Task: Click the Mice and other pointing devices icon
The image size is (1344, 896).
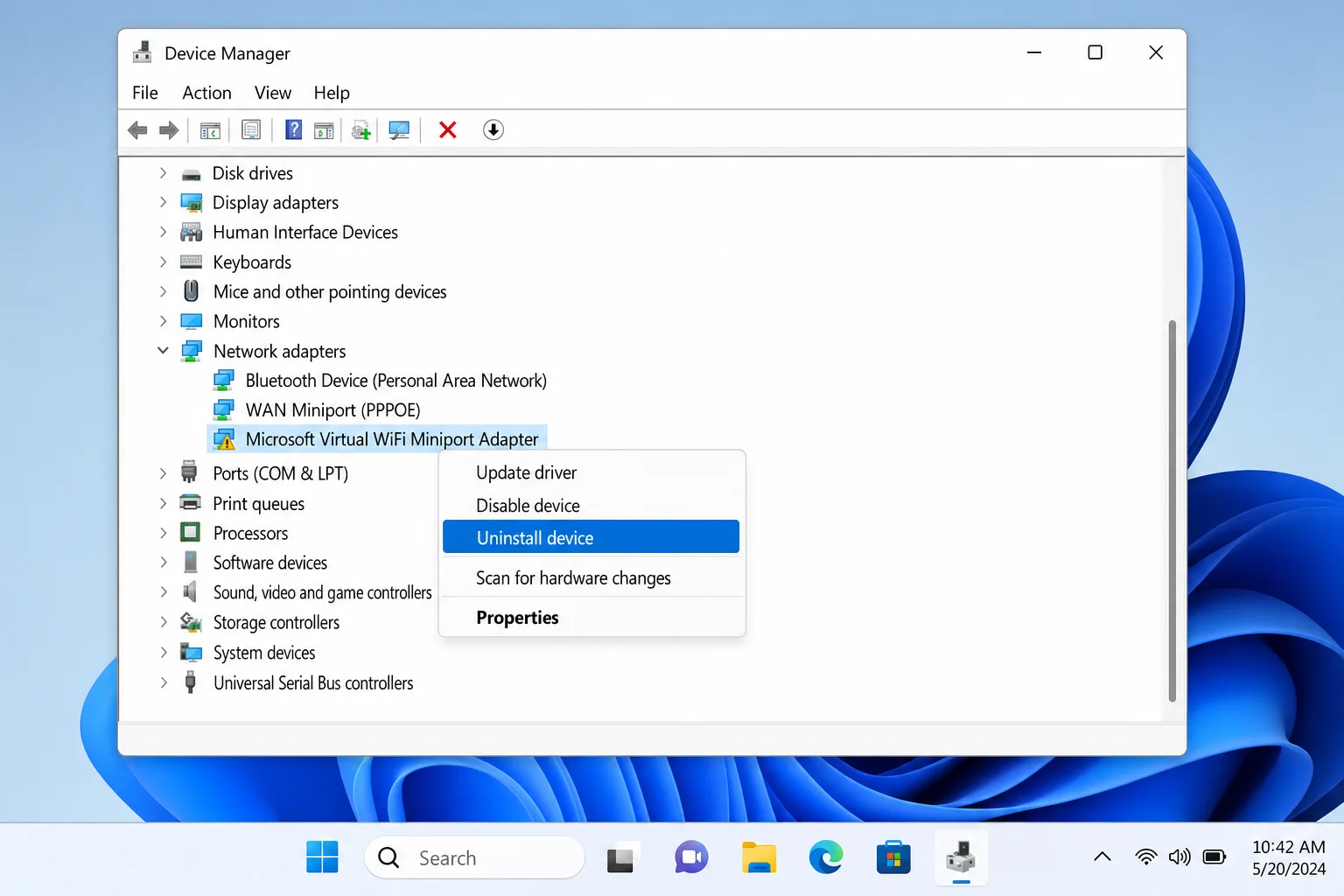Action: [191, 290]
